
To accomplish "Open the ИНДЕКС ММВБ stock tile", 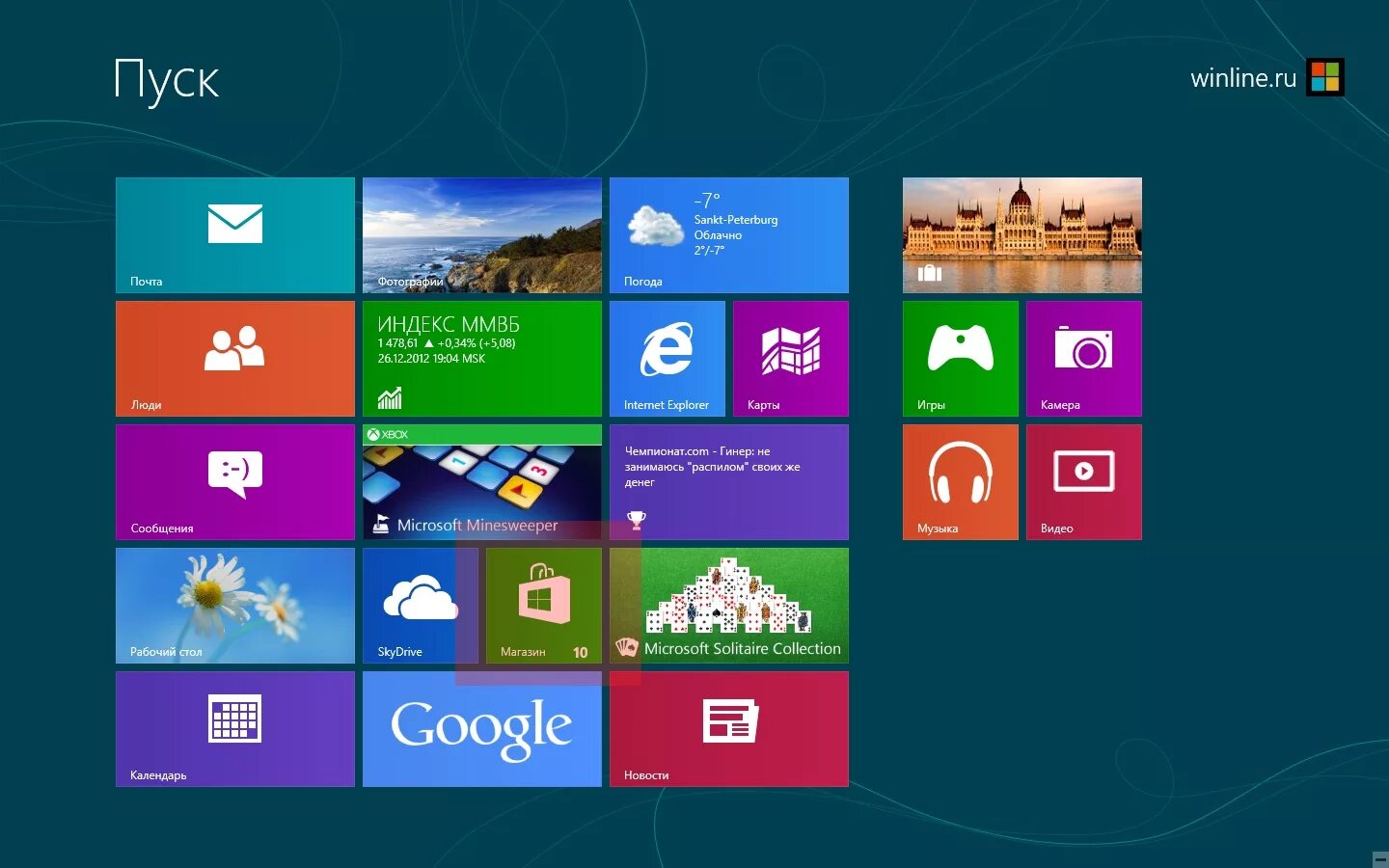I will coord(481,358).
